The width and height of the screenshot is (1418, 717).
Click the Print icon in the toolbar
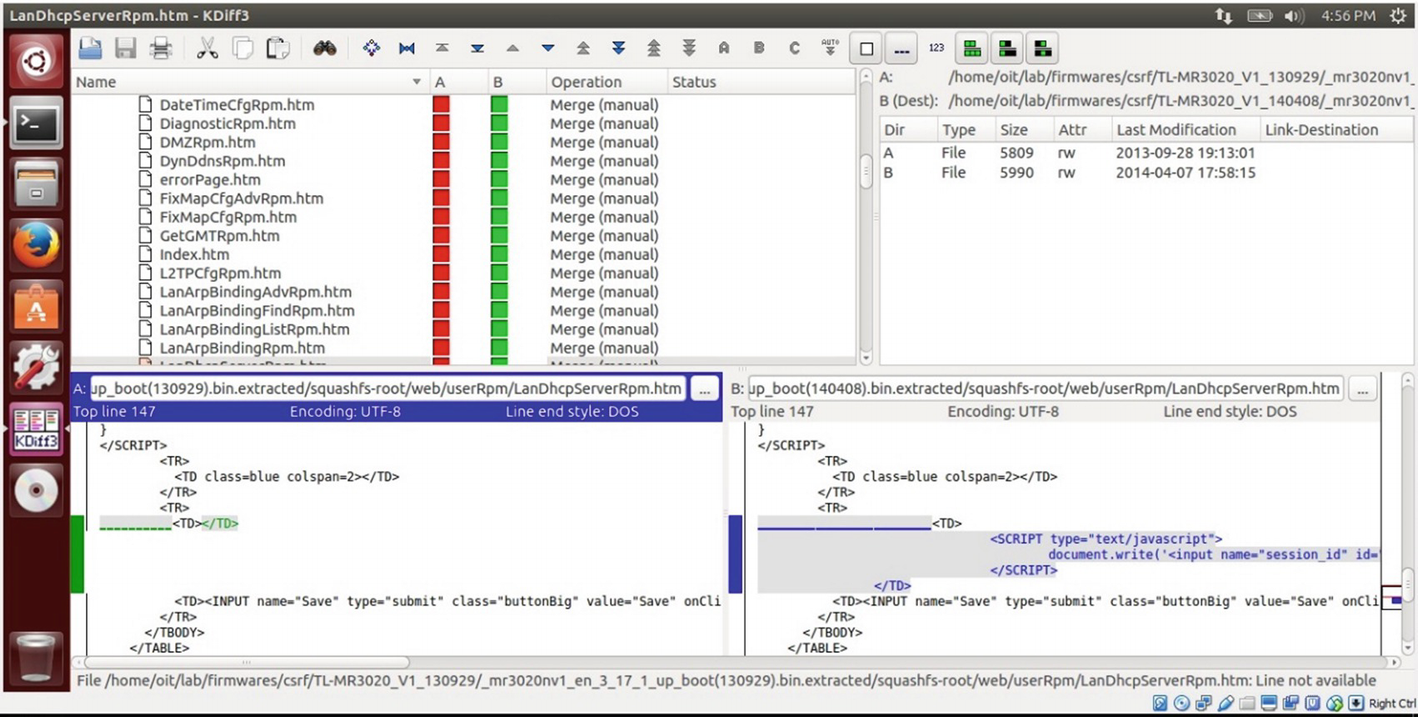[160, 48]
